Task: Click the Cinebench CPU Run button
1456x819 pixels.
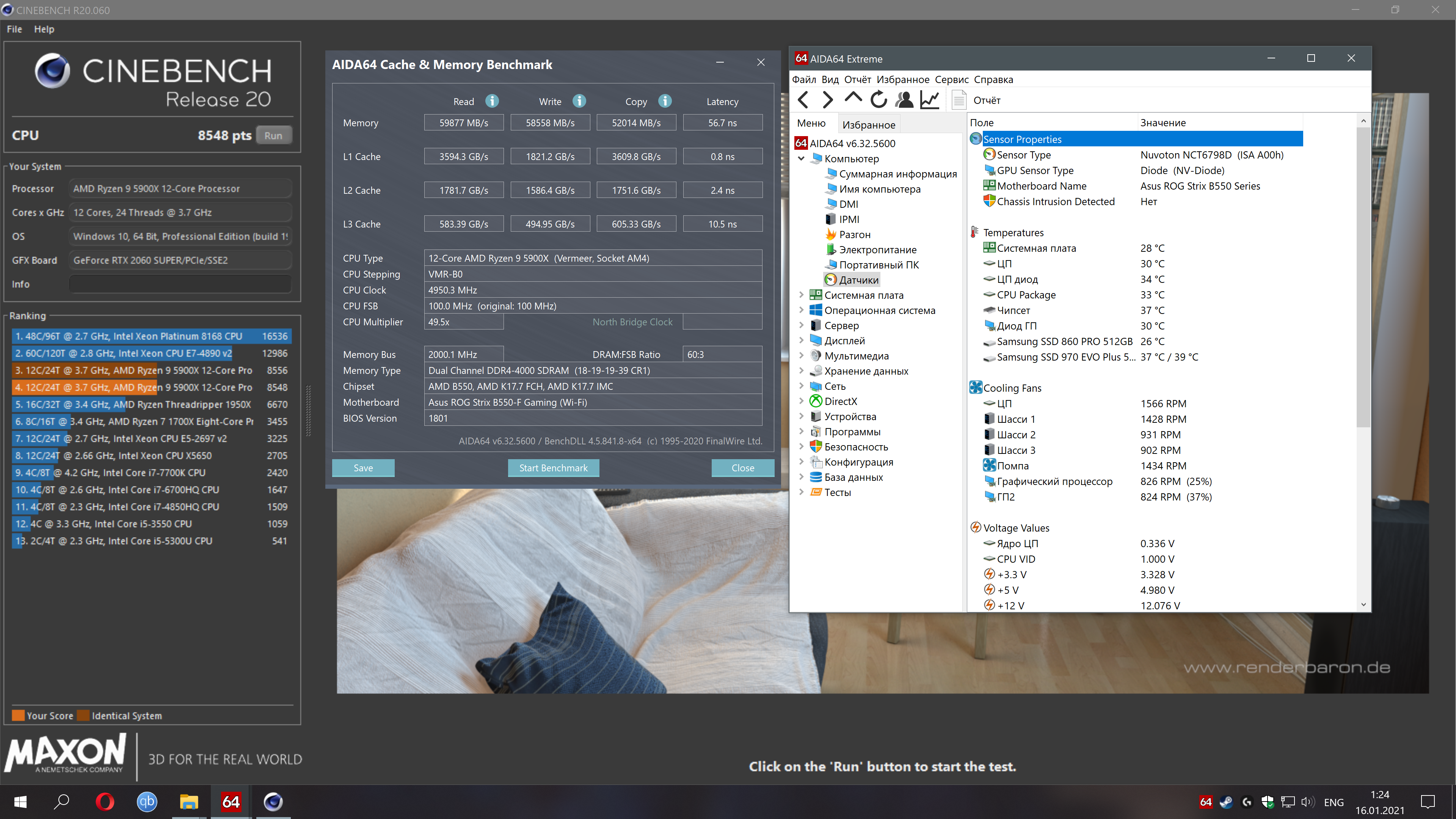Action: [x=273, y=136]
